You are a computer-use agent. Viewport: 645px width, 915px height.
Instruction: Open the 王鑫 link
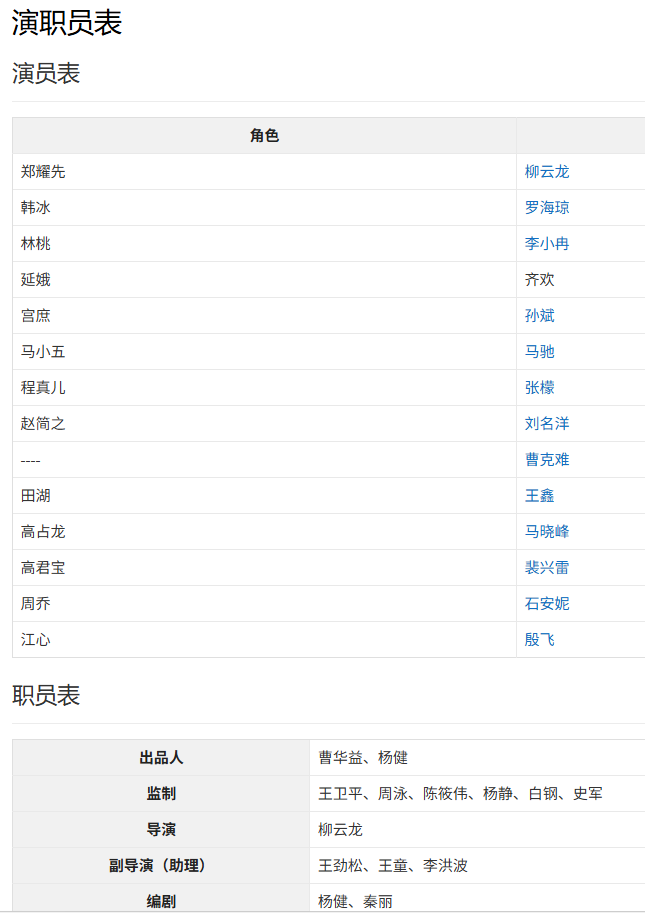click(x=540, y=496)
